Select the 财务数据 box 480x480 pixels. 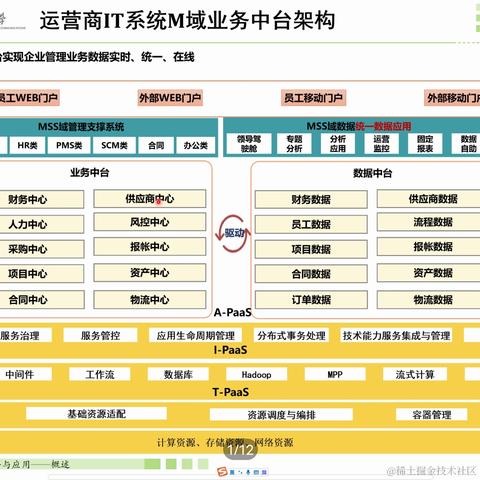click(x=311, y=199)
